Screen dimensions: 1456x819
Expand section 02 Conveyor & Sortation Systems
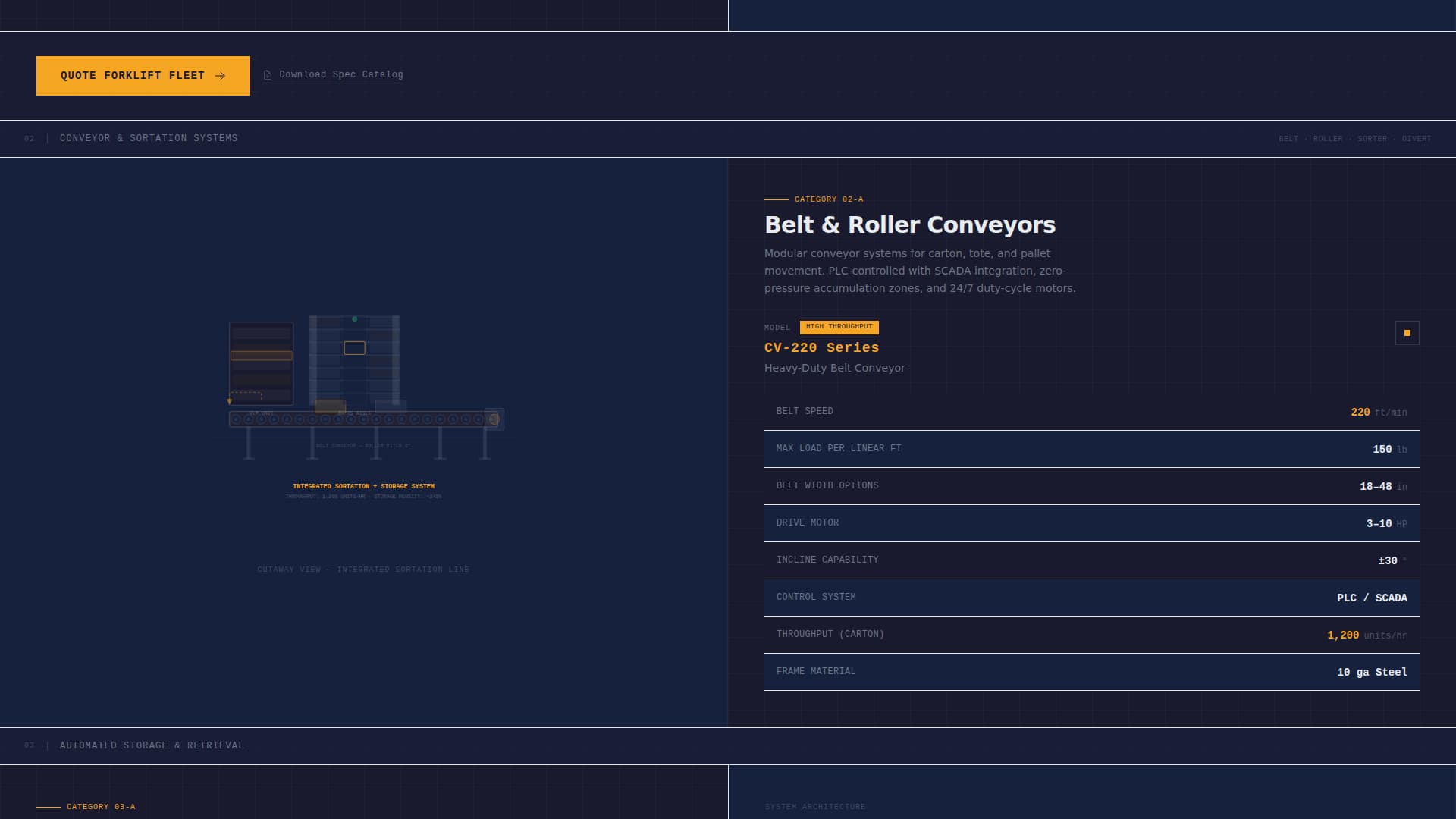click(149, 138)
